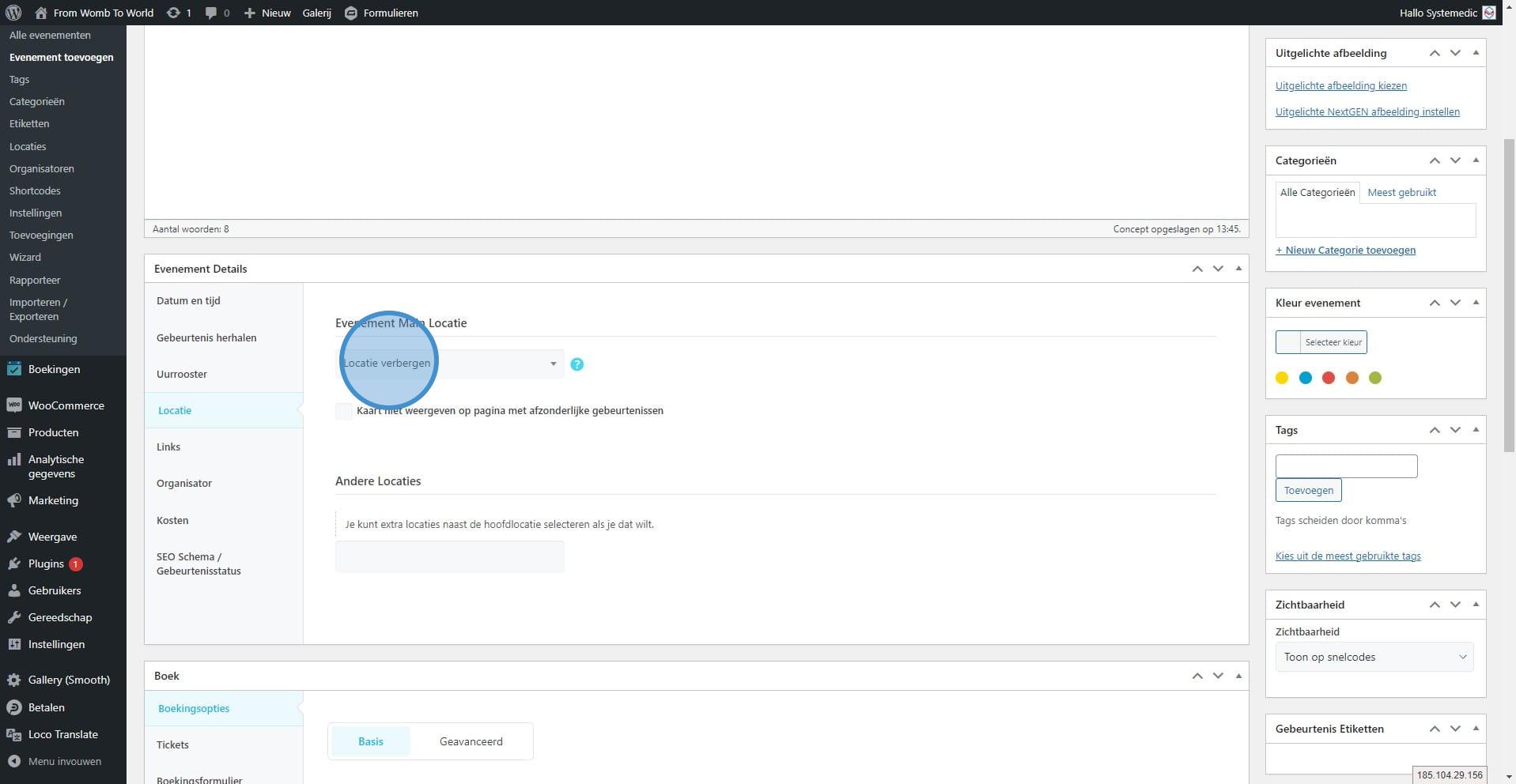Click the location help question mark icon

[577, 364]
